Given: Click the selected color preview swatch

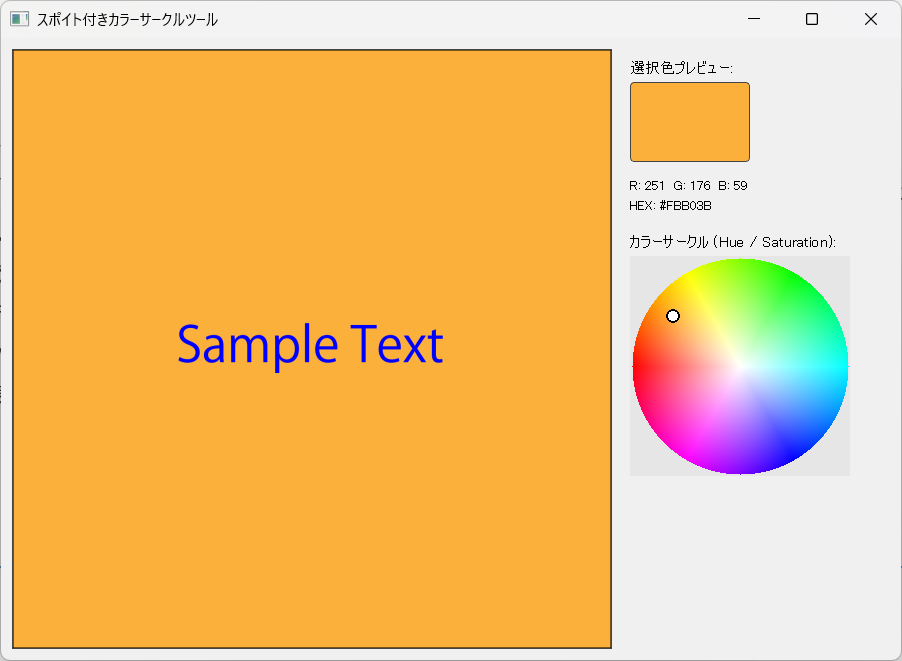Looking at the screenshot, I should (689, 121).
